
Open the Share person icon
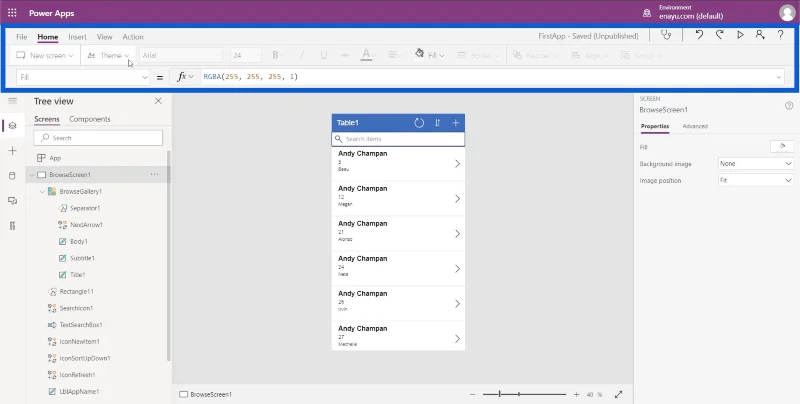(x=760, y=35)
